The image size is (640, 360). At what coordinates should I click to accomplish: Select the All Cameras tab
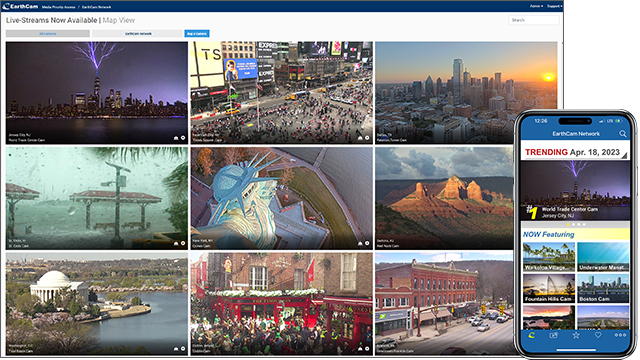48,33
